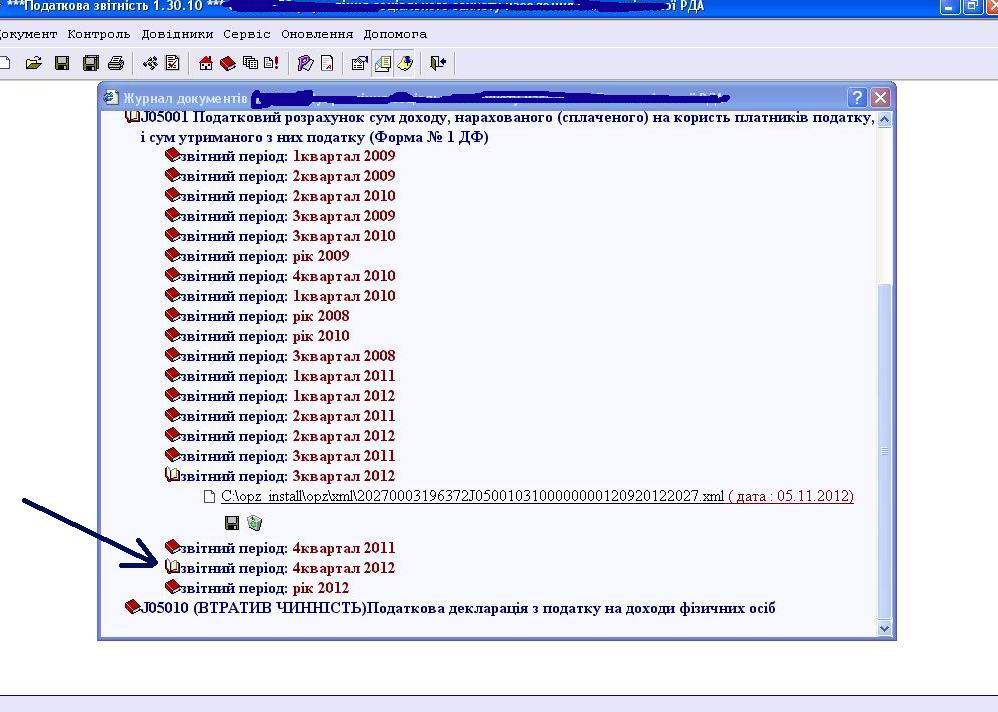Click the red house toolbar icon
Viewport: 998px width, 712px height.
click(x=207, y=63)
